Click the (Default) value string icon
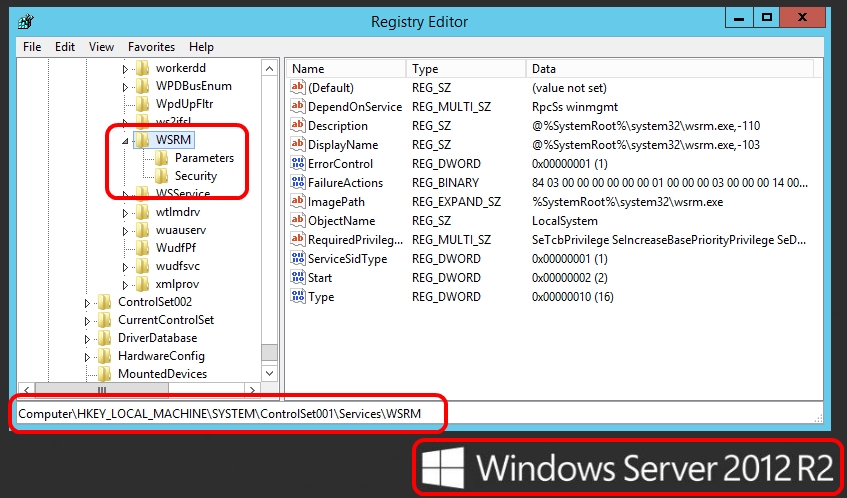Screen dimensions: 847x498 click(x=298, y=87)
